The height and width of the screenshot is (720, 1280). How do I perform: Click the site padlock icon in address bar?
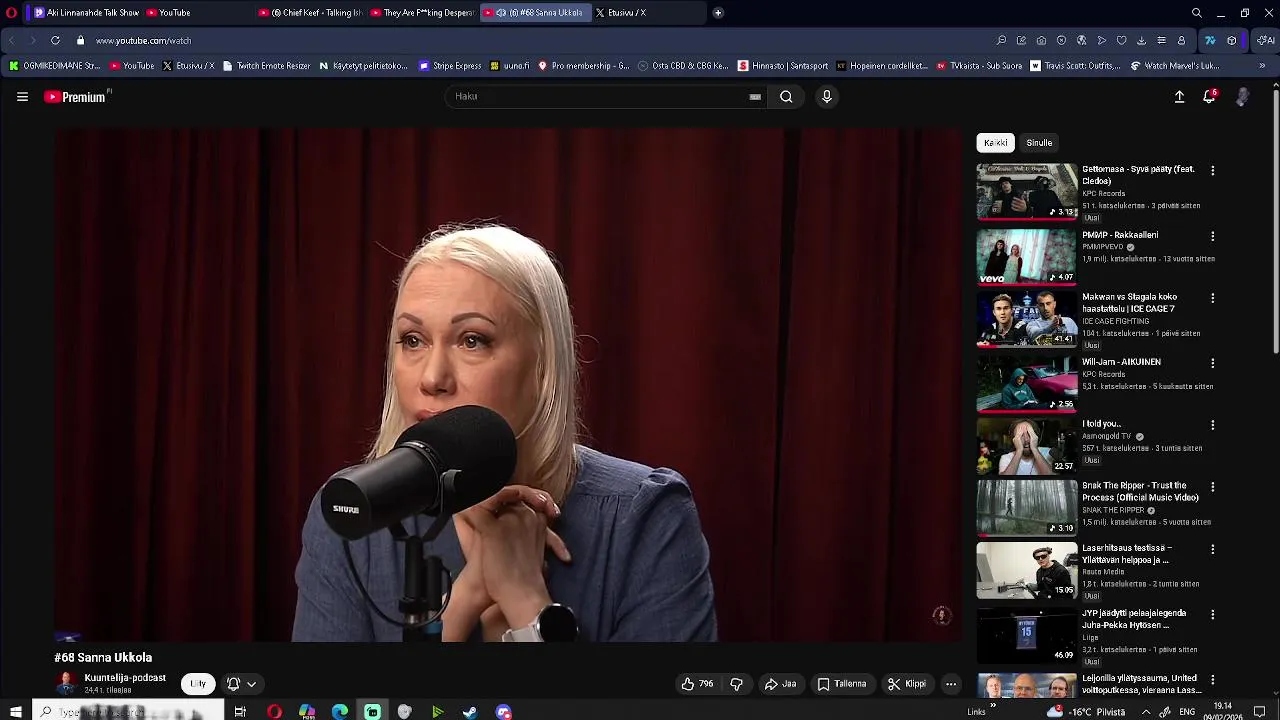[x=81, y=40]
